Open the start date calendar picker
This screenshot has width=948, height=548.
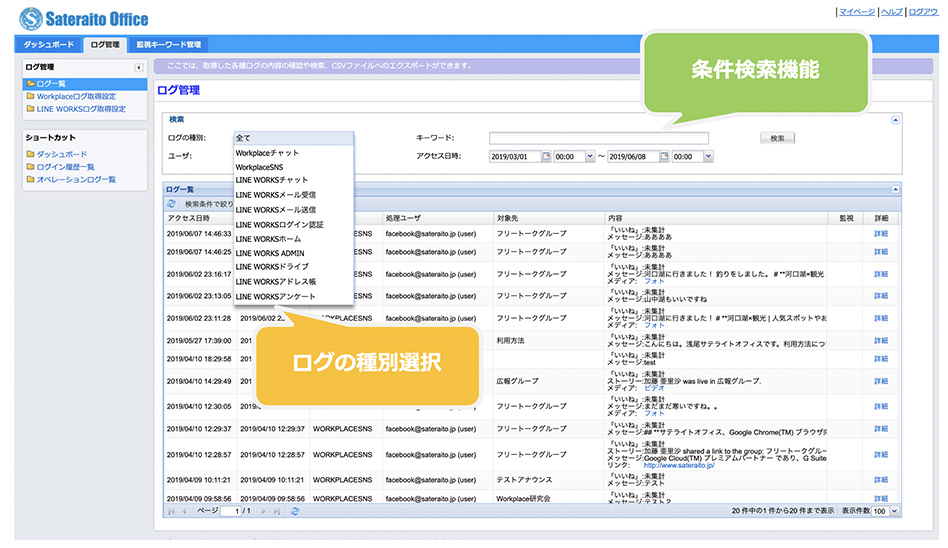(546, 156)
